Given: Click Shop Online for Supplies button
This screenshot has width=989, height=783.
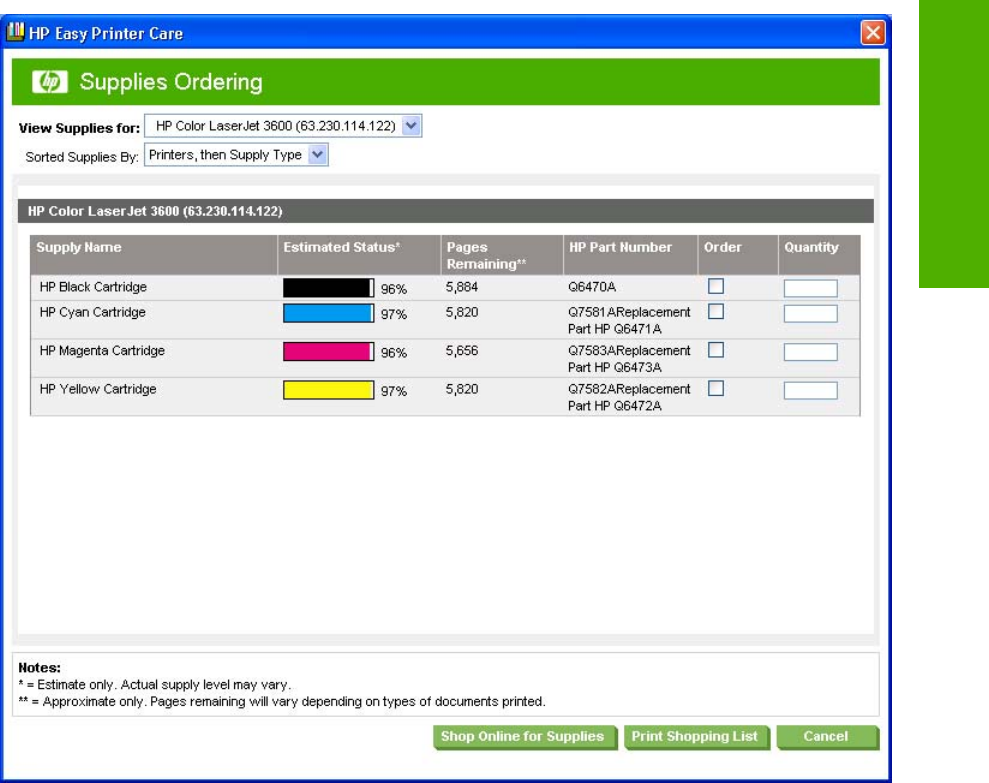Looking at the screenshot, I should point(525,737).
